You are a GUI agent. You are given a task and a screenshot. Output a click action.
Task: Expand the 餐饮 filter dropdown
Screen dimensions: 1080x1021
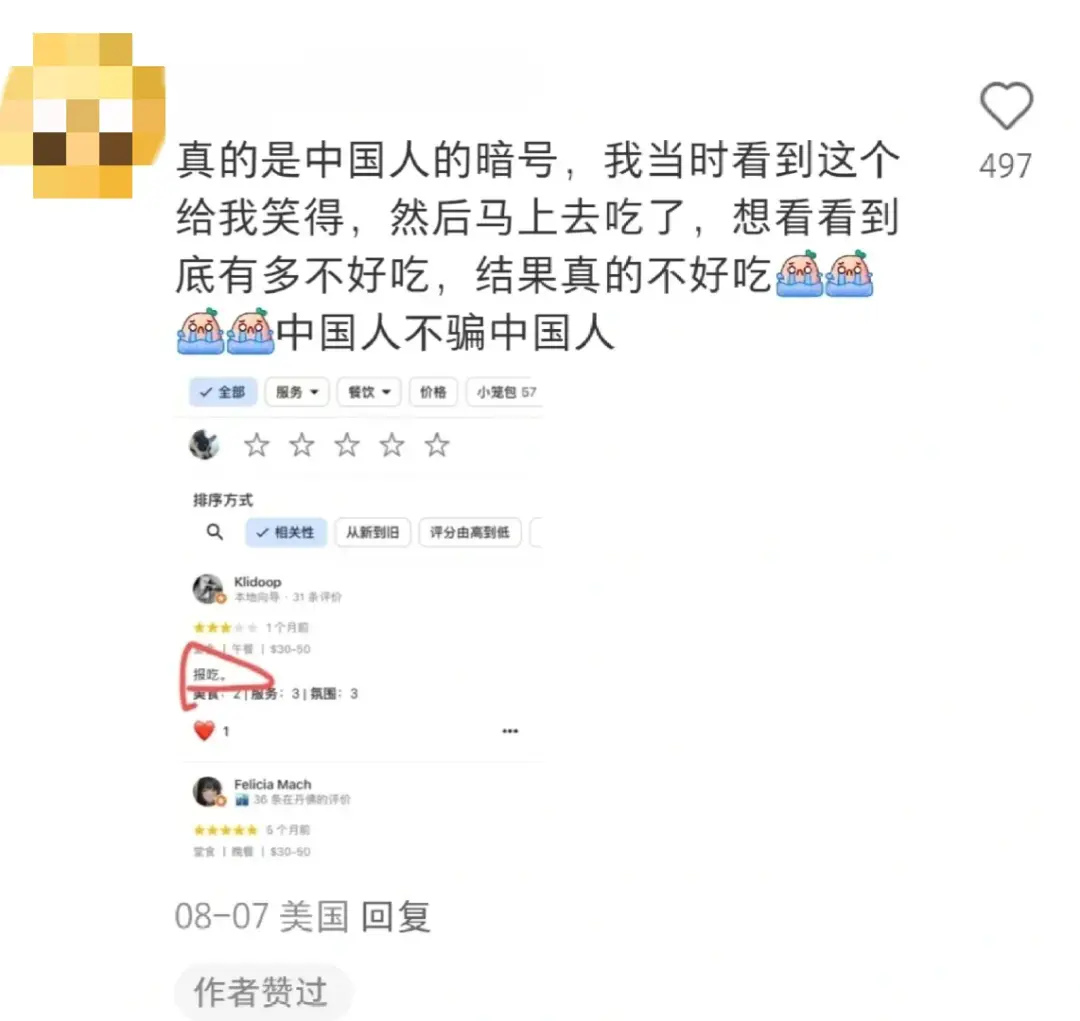pyautogui.click(x=369, y=392)
